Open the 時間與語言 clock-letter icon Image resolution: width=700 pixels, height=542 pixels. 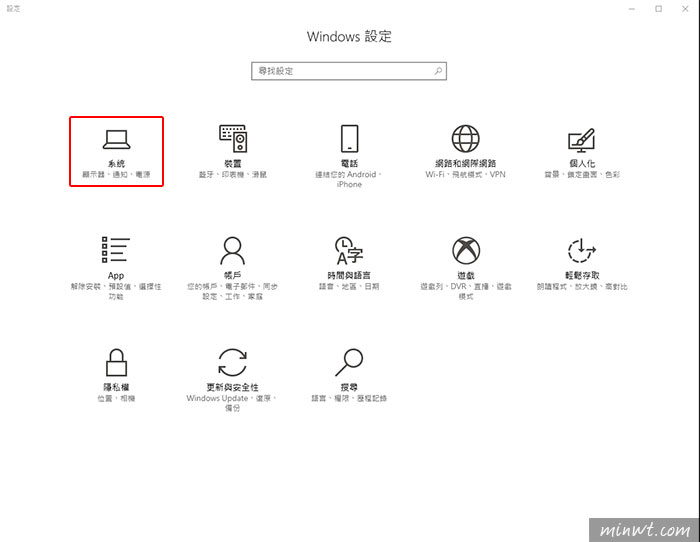coord(349,250)
